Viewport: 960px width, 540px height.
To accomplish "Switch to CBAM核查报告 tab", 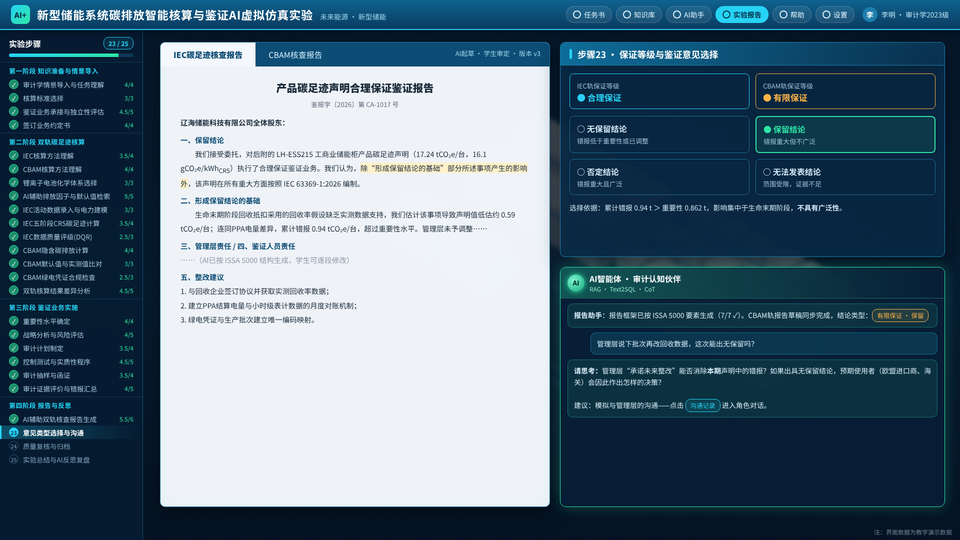I will point(295,54).
